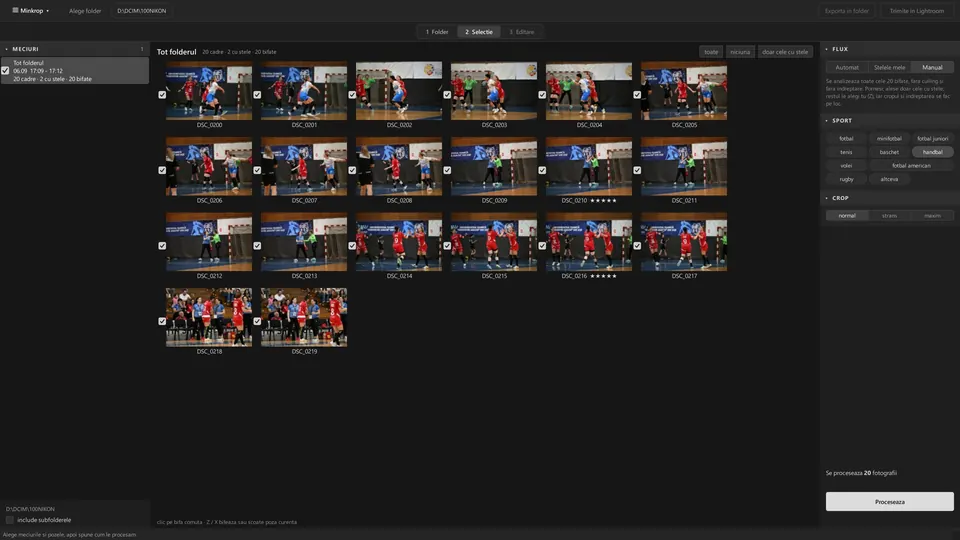Set crop to strans

(x=890, y=216)
